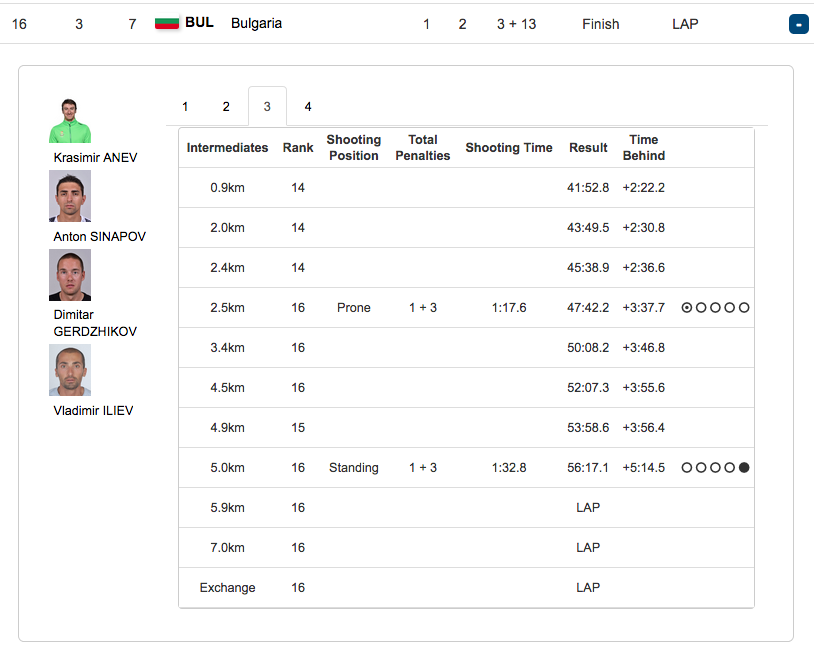The height and width of the screenshot is (654, 816).
Task: Open Krasimir ANEV athlete photo
Action: (69, 121)
